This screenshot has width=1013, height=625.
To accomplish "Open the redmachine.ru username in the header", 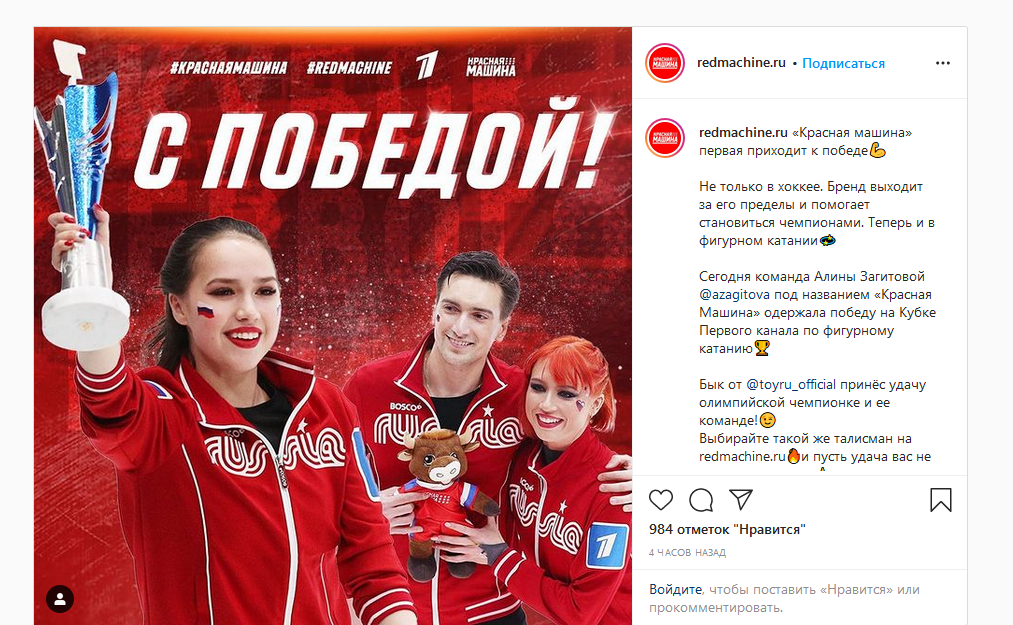I will coord(741,63).
